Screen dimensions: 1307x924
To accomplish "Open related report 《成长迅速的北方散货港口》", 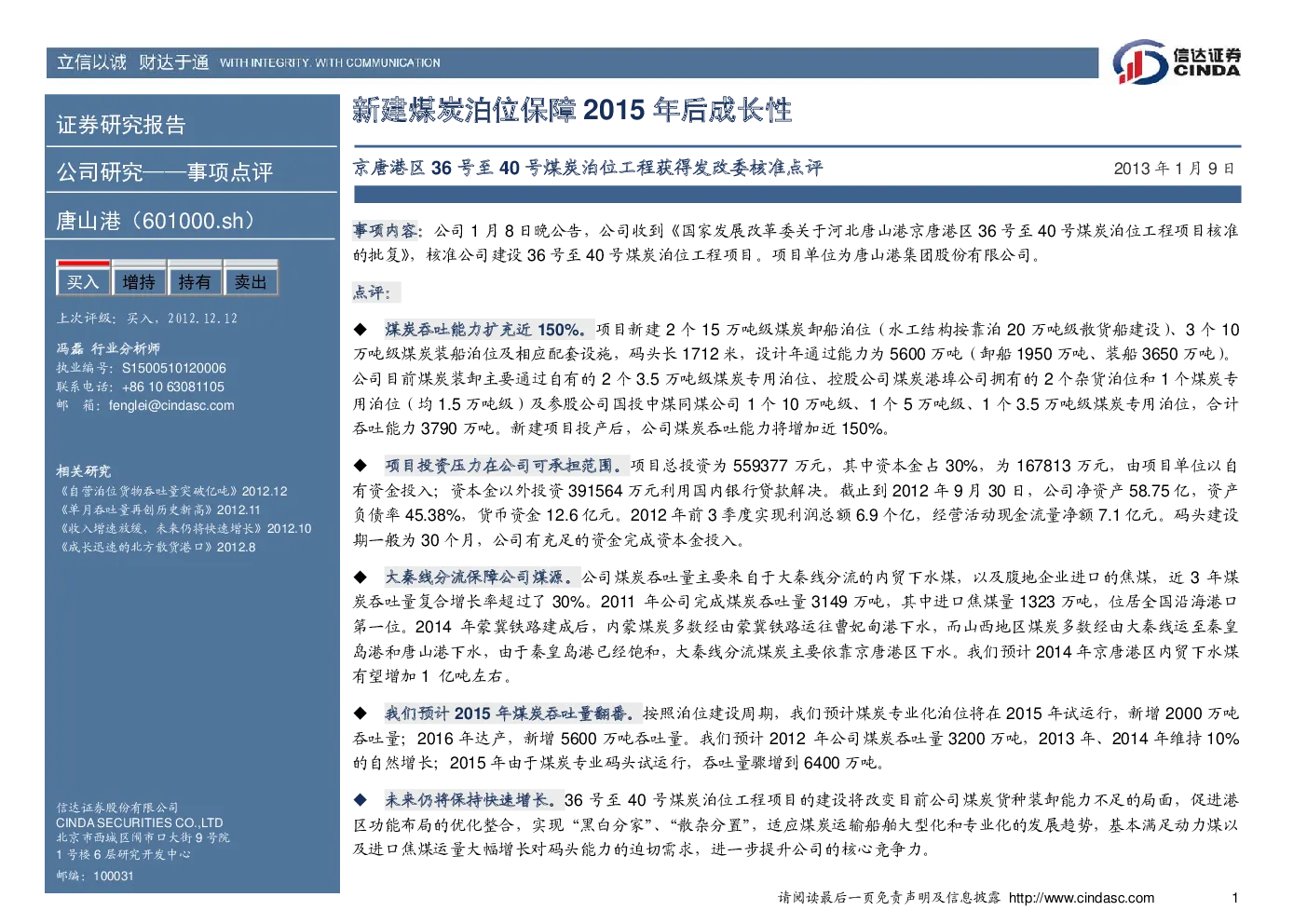I will point(156,547).
